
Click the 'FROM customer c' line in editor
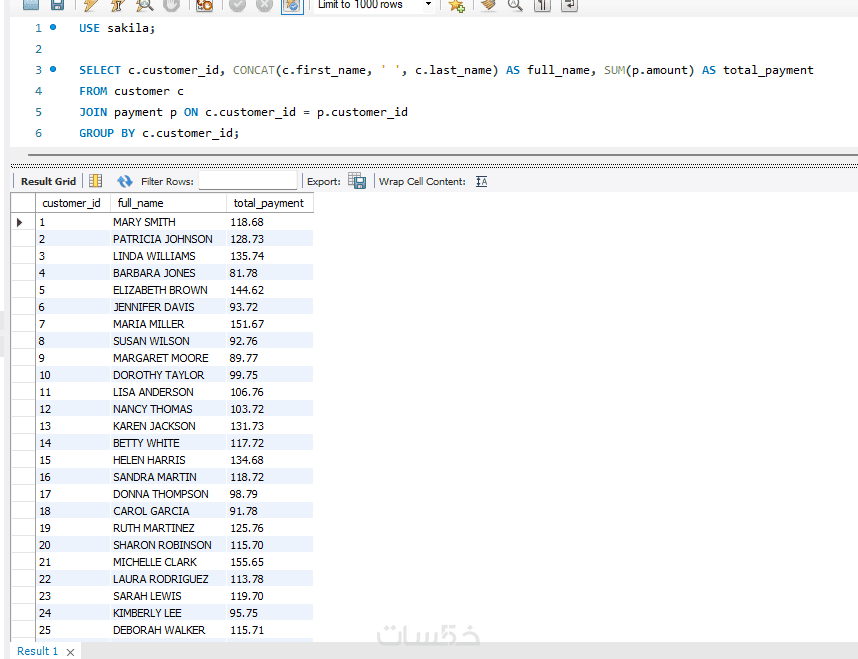131,91
